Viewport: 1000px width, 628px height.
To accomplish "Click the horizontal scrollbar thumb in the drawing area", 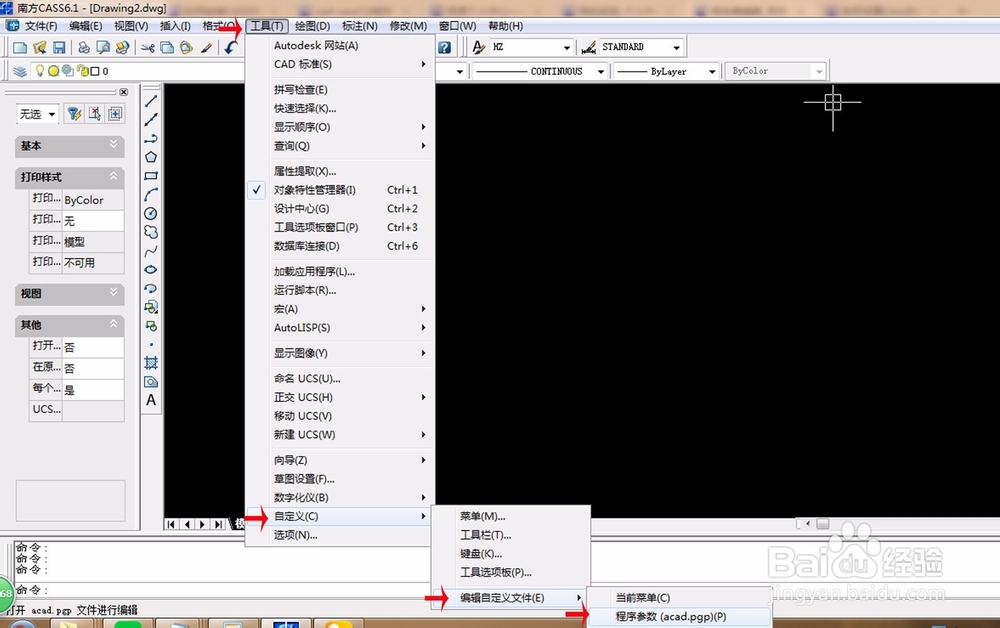I will point(823,523).
